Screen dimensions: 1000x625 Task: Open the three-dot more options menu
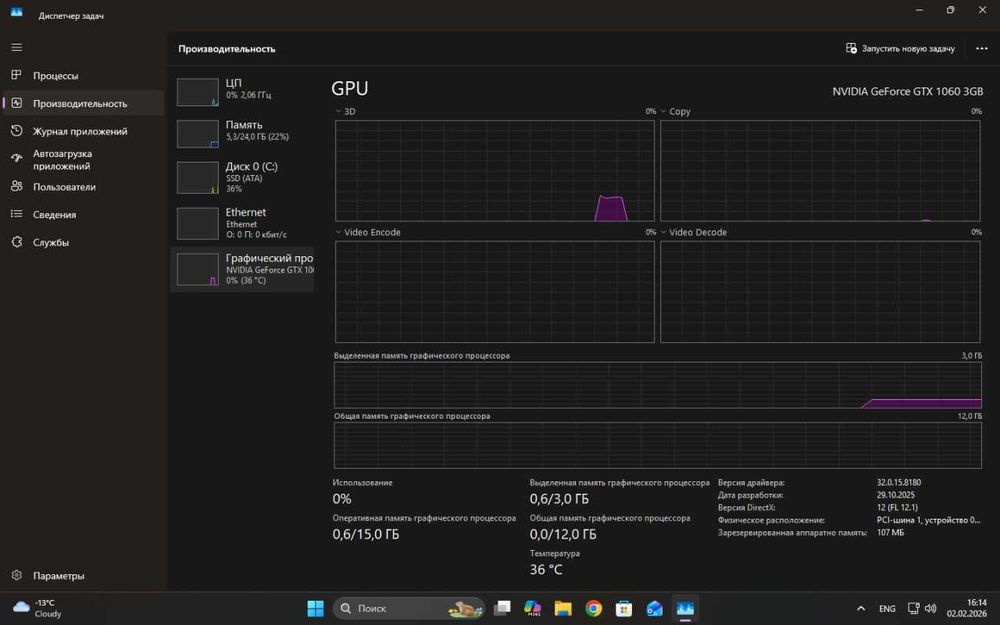[x=982, y=48]
